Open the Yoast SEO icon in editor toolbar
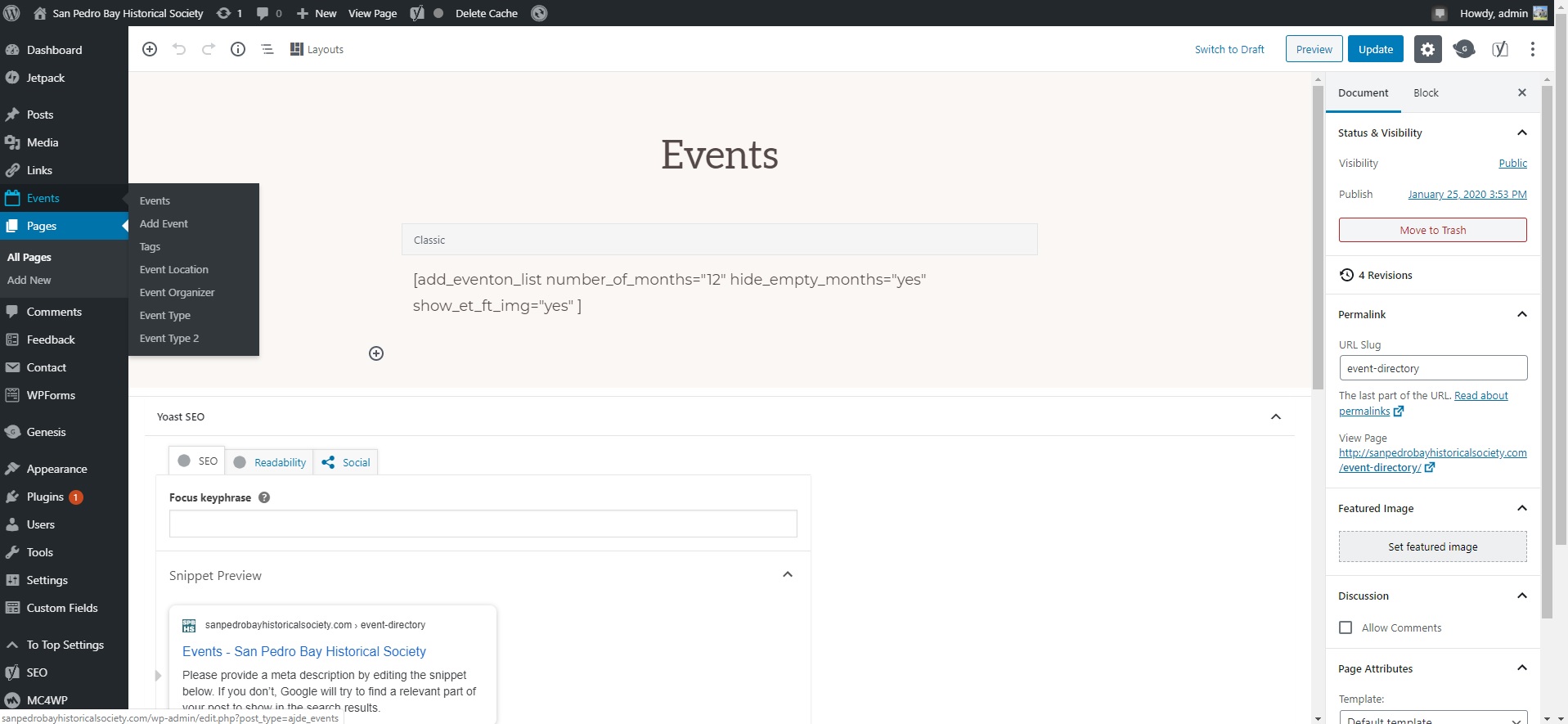This screenshot has height=724, width=1568. 1499,49
